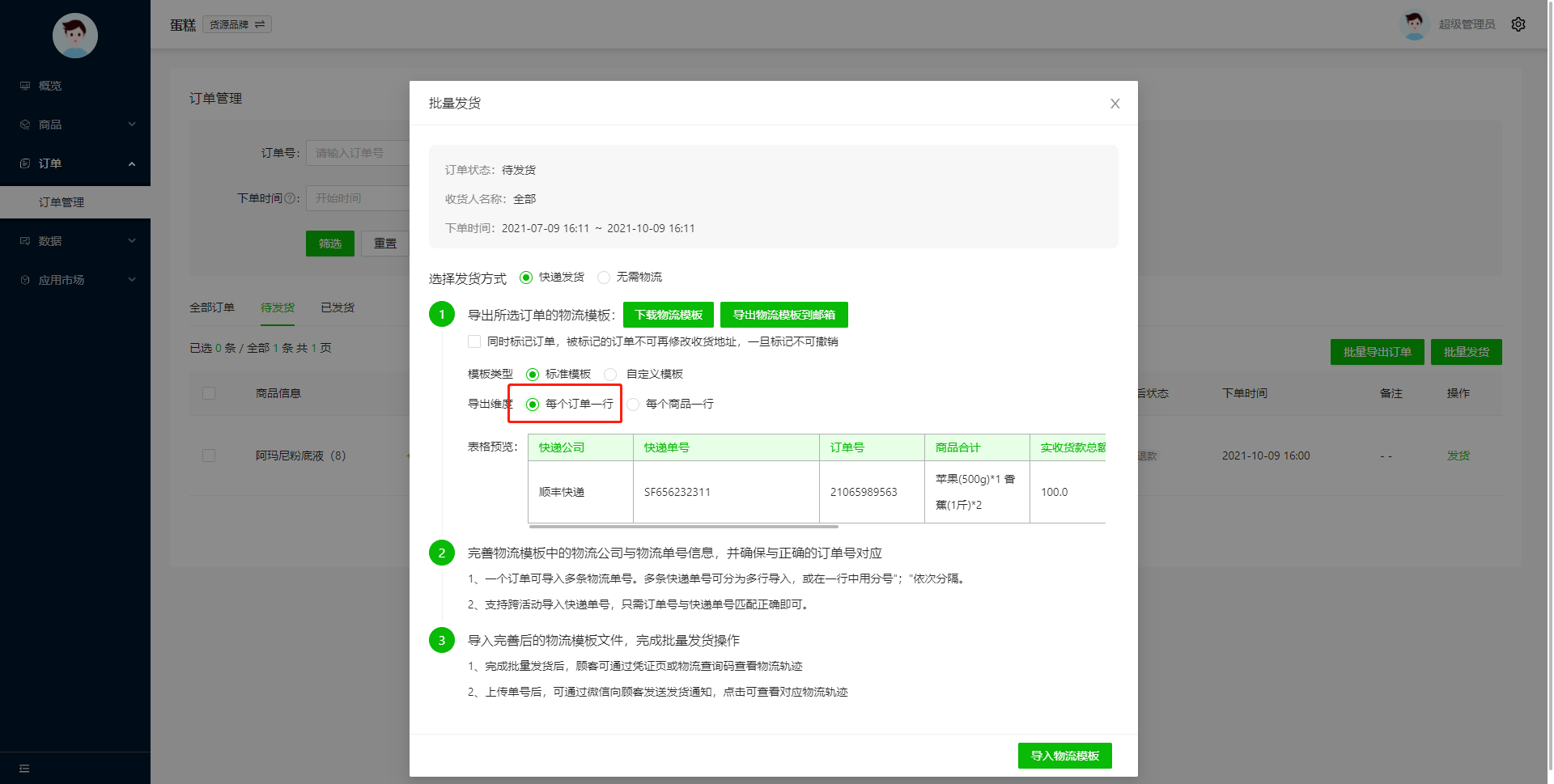
Task: Expand the 应用市场 sidebar menu chevron
Action: [x=132, y=280]
